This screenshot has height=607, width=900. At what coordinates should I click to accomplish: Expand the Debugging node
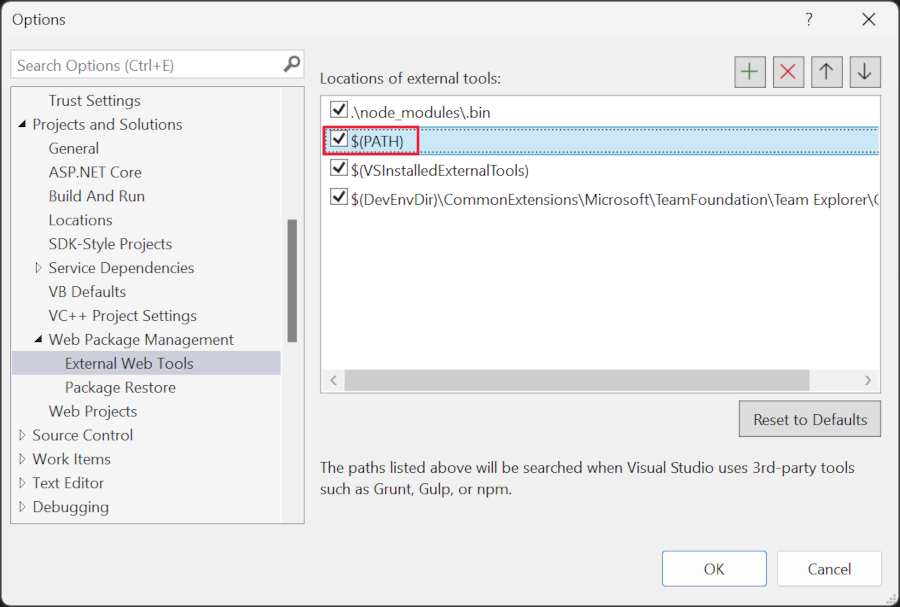tap(22, 507)
